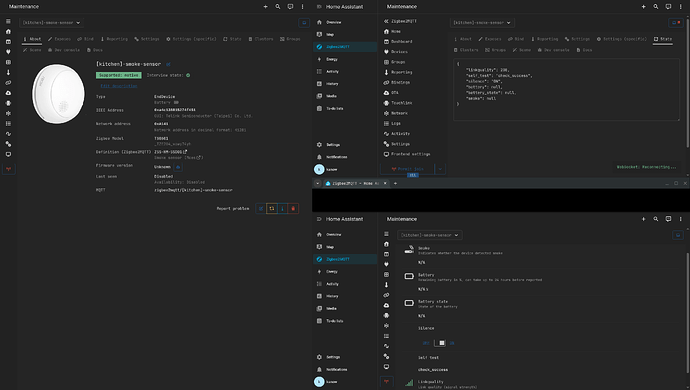The image size is (690, 390).
Task: Switch to Clusters tab in State window
Action: click(x=466, y=50)
